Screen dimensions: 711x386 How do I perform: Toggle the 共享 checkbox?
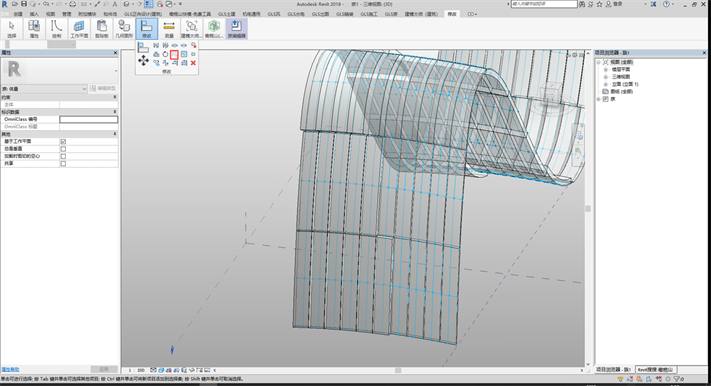point(63,163)
